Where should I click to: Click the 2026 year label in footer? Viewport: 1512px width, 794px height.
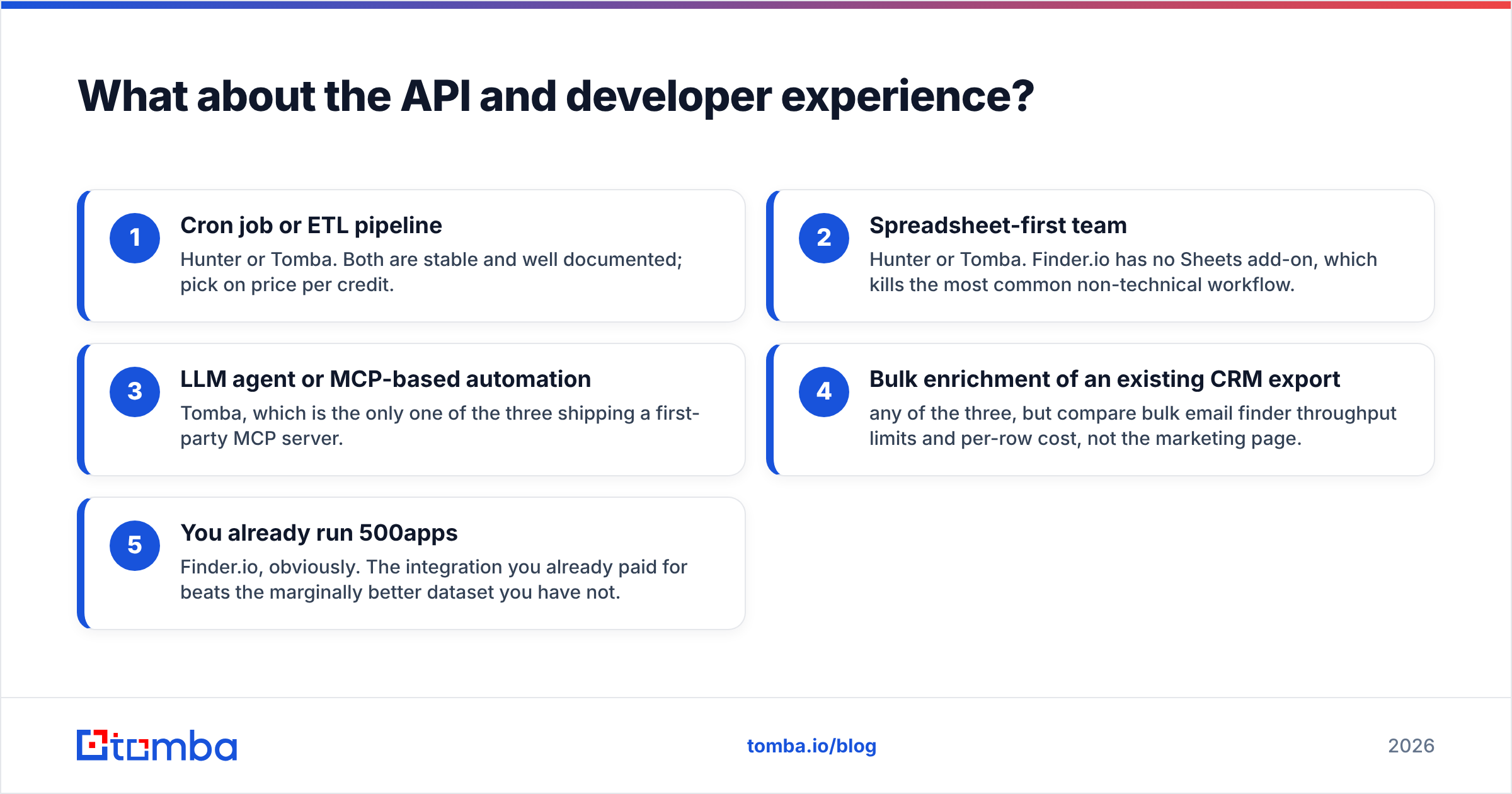click(1411, 746)
